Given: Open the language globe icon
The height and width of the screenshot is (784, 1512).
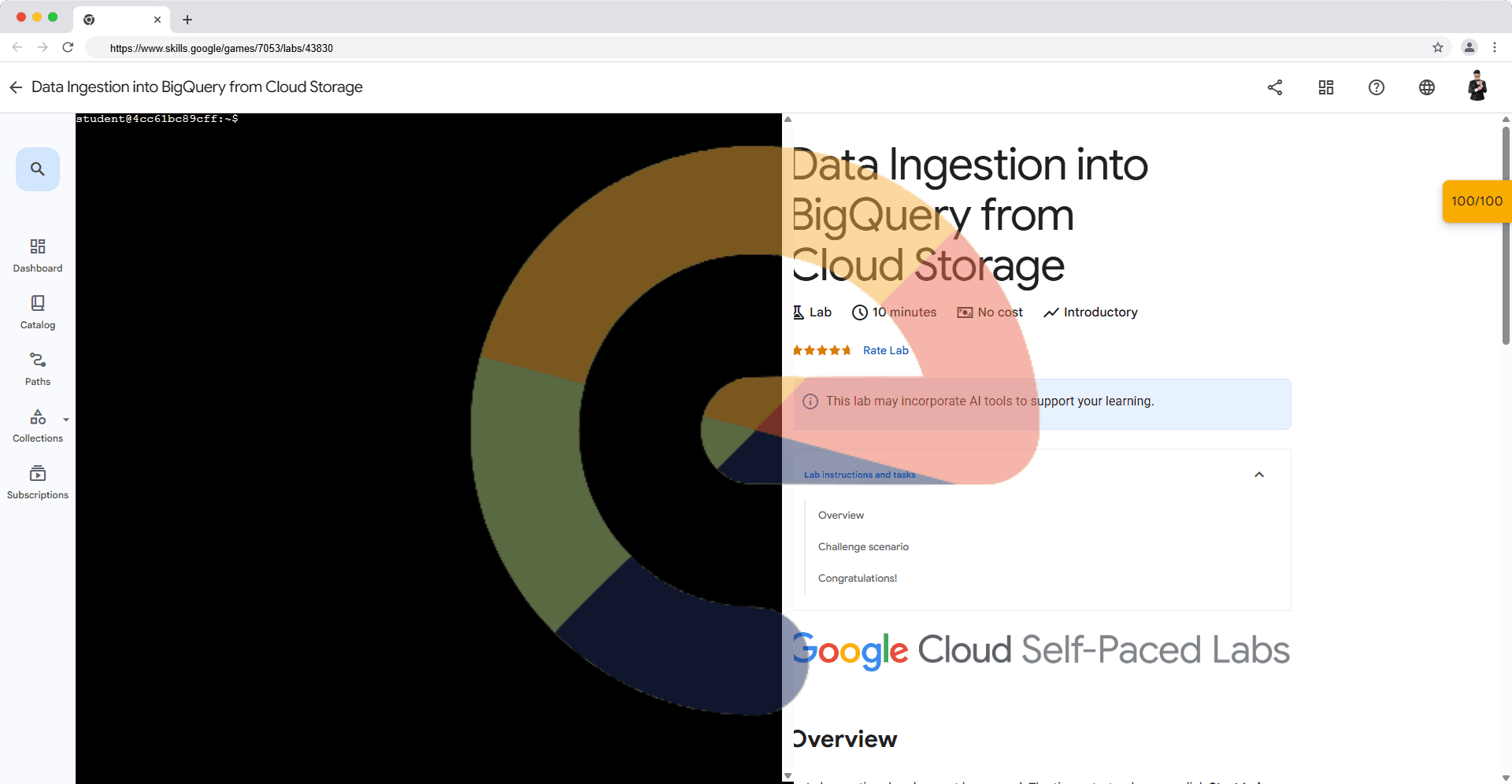Looking at the screenshot, I should point(1427,87).
